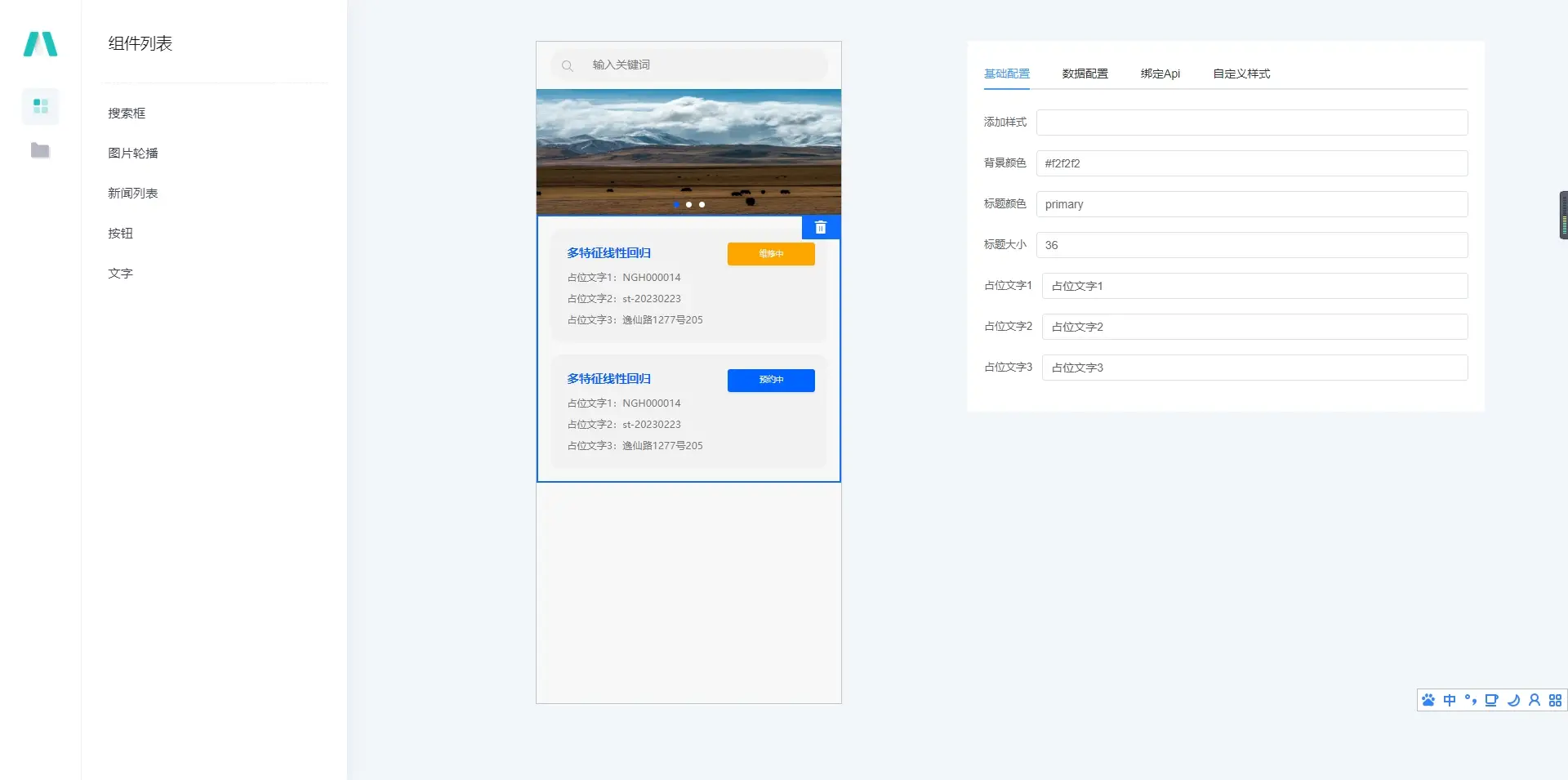Select 新闻列表 in the component list
Screen dimensions: 1568x780
click(x=133, y=194)
